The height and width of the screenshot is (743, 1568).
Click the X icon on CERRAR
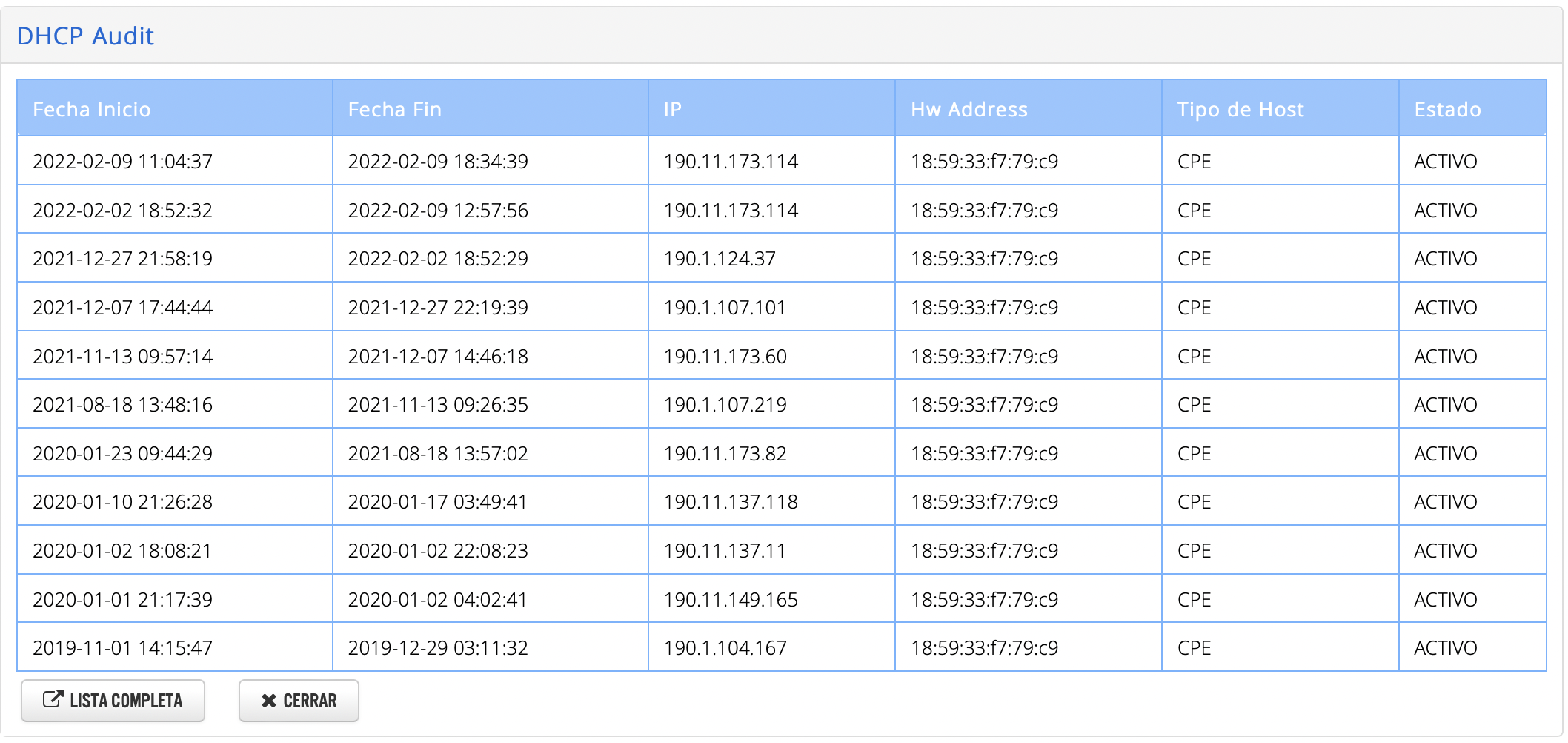(269, 701)
